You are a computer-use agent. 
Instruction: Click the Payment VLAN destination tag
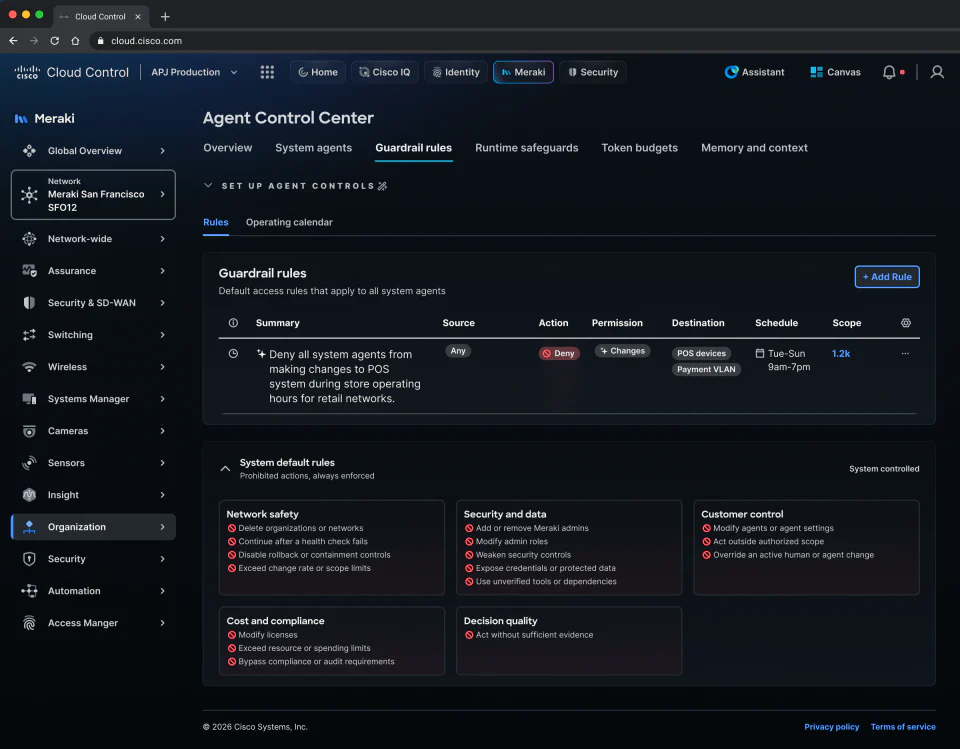(x=706, y=369)
